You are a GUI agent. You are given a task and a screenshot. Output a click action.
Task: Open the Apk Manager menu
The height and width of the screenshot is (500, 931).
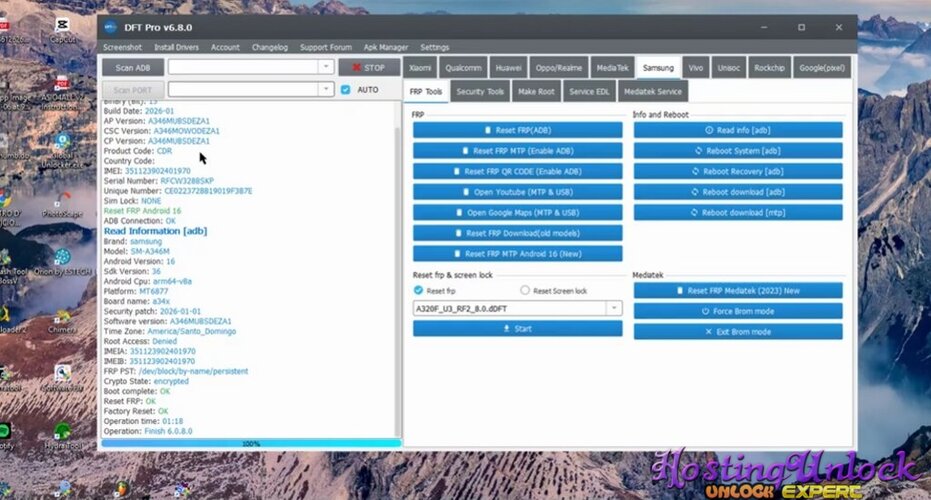[384, 47]
